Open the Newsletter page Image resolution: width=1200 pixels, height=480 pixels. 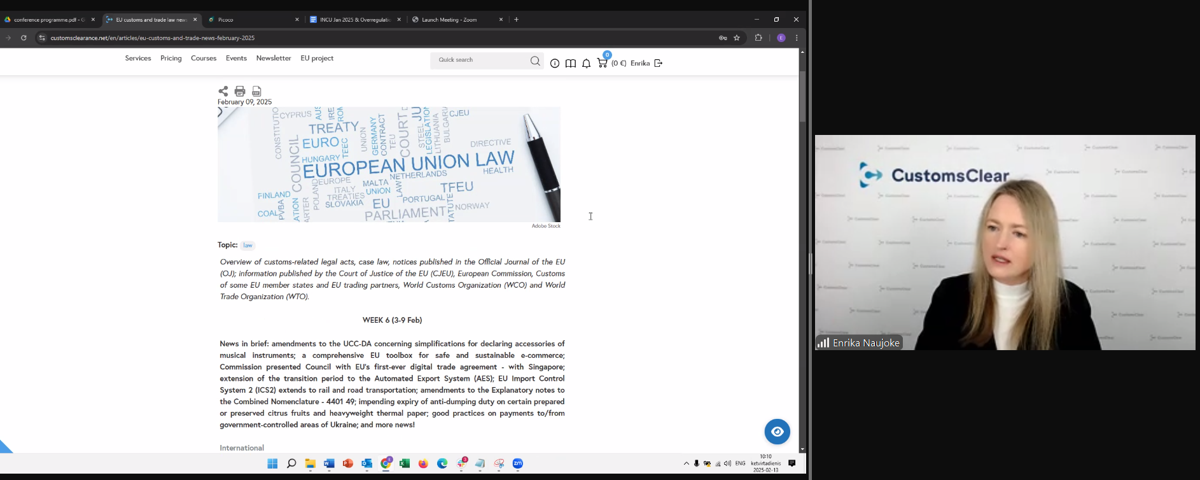tap(273, 58)
